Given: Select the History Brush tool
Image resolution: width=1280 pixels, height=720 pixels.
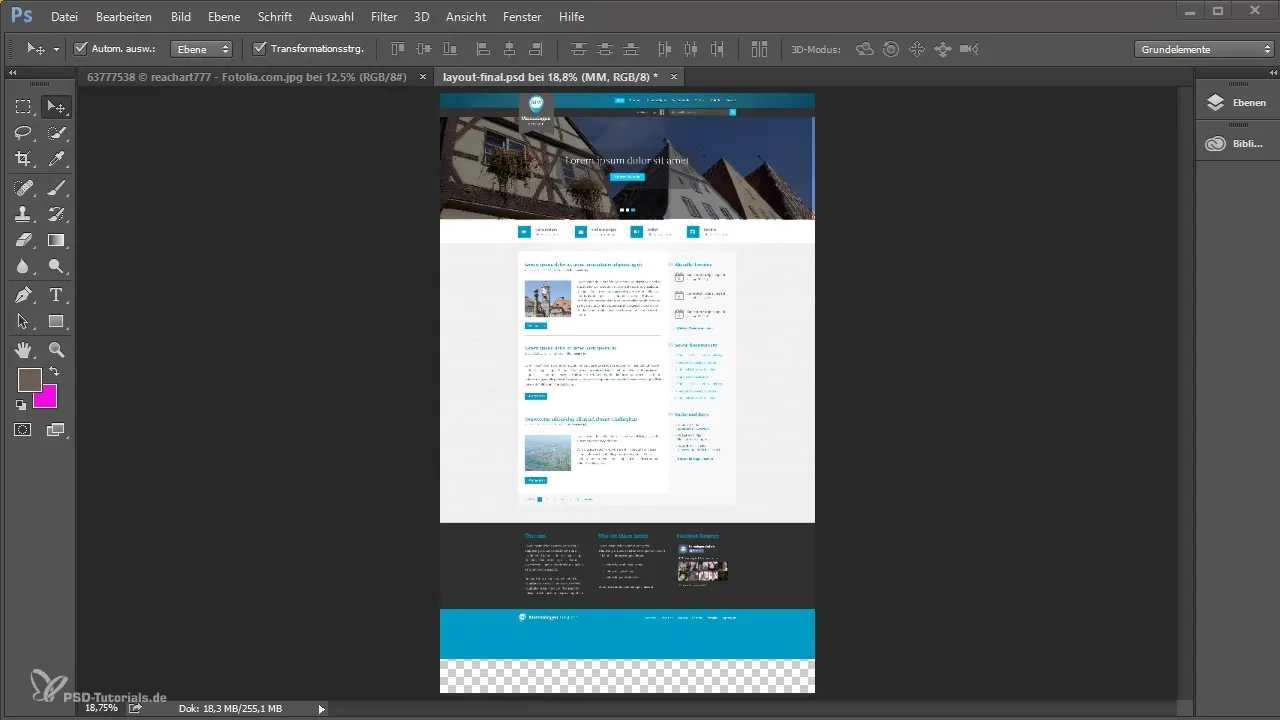Looking at the screenshot, I should tap(57, 213).
